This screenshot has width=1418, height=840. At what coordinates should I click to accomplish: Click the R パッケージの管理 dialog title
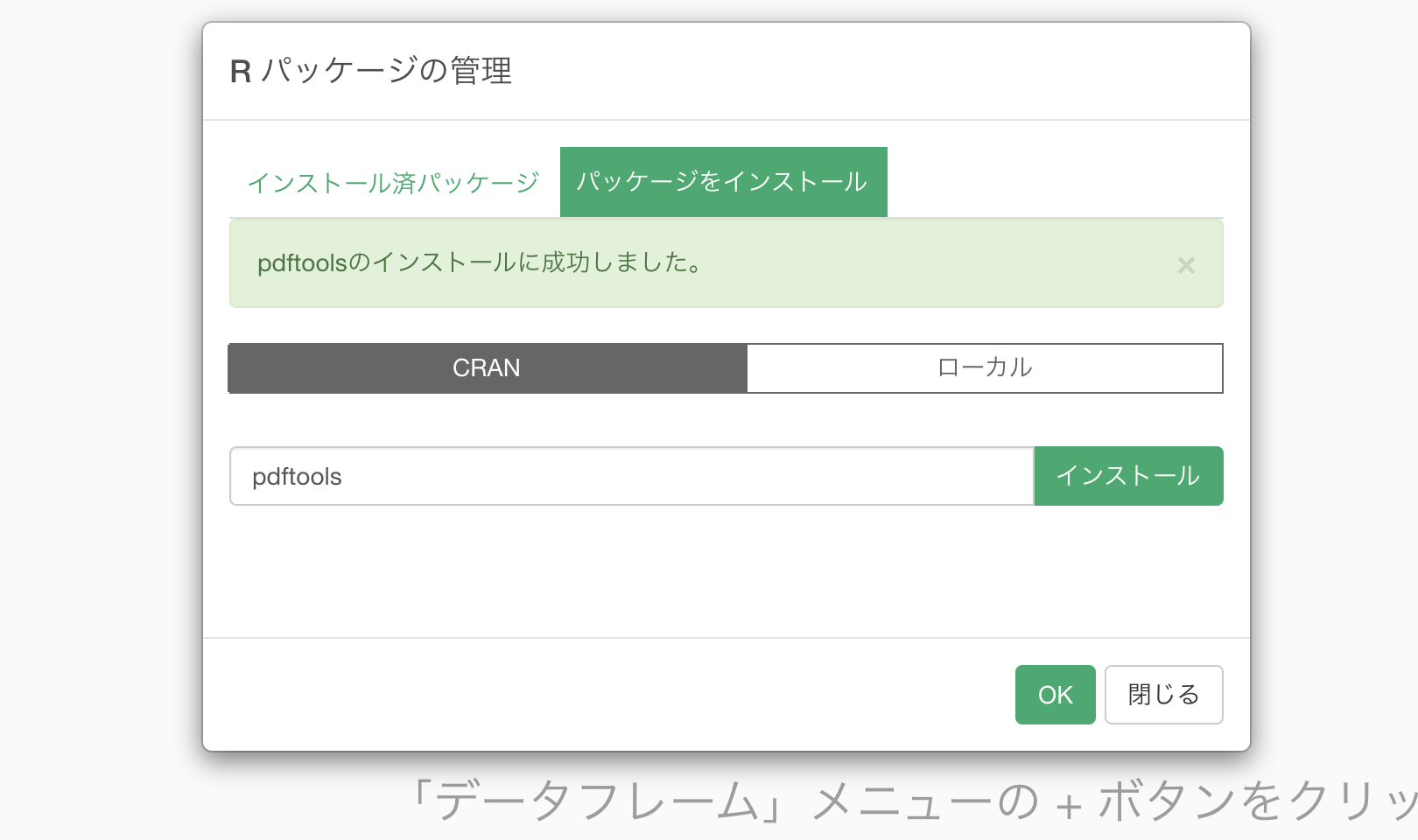point(371,71)
